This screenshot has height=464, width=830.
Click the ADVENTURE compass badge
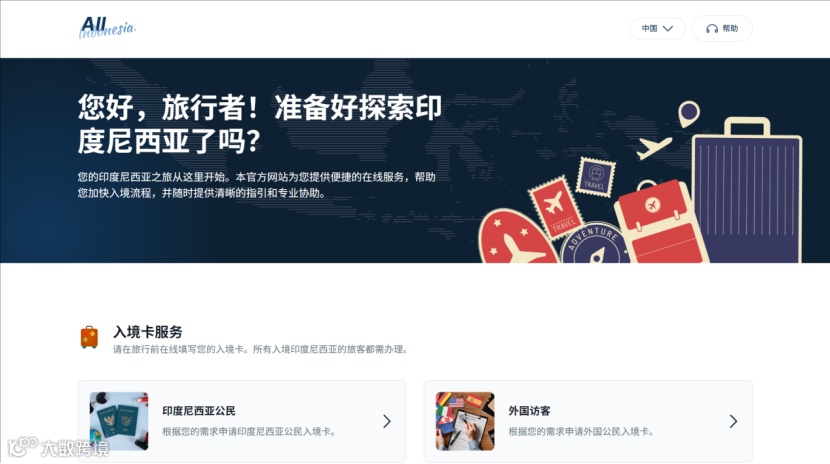594,243
